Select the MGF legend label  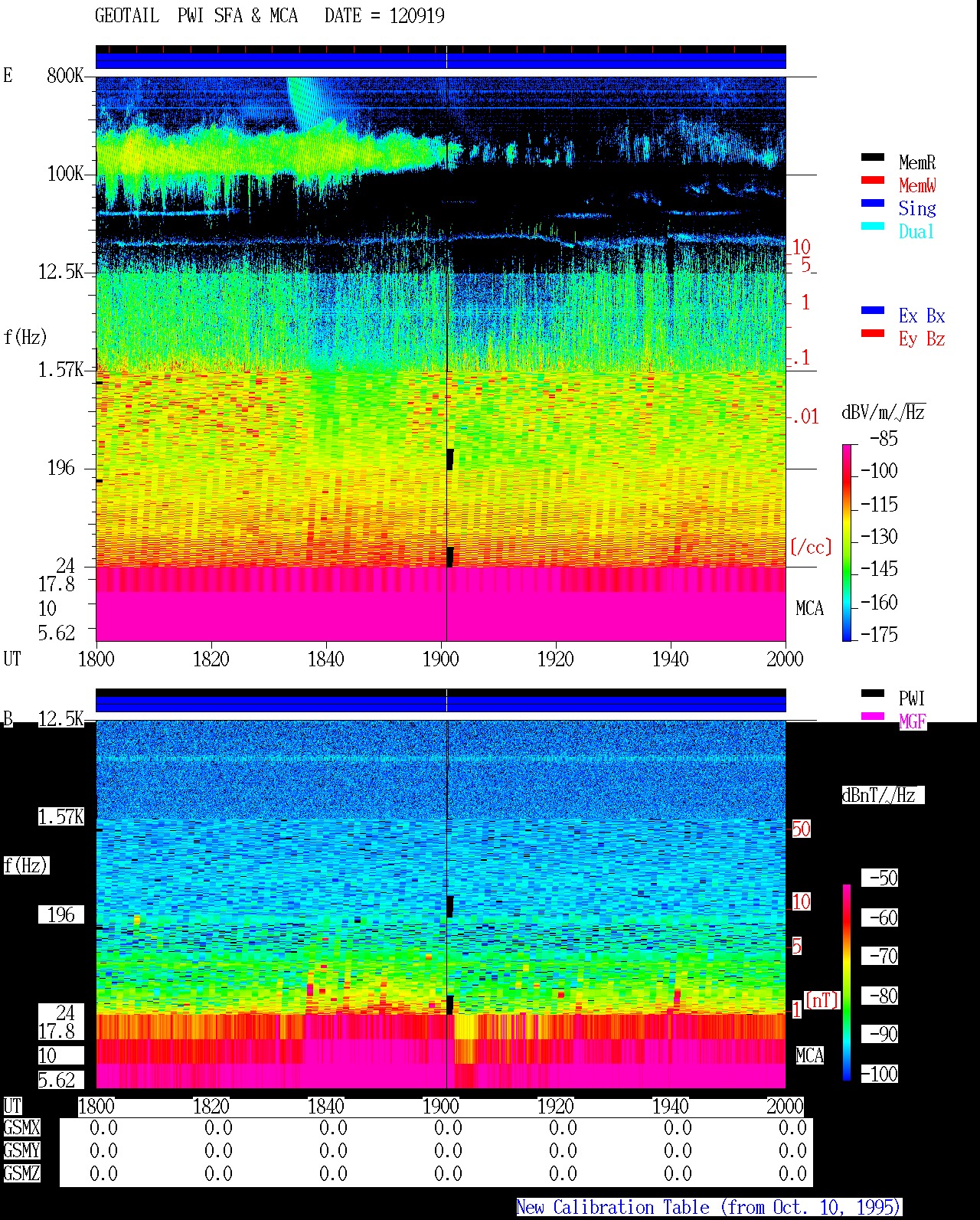pyautogui.click(x=913, y=721)
